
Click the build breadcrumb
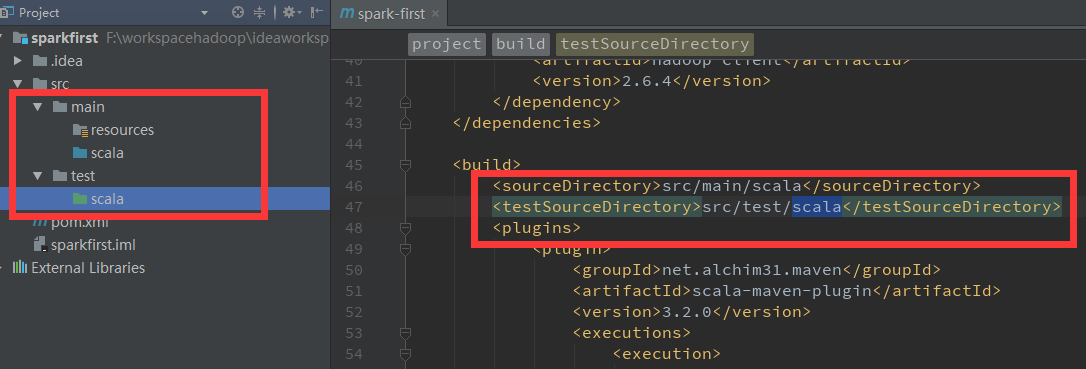click(x=521, y=44)
